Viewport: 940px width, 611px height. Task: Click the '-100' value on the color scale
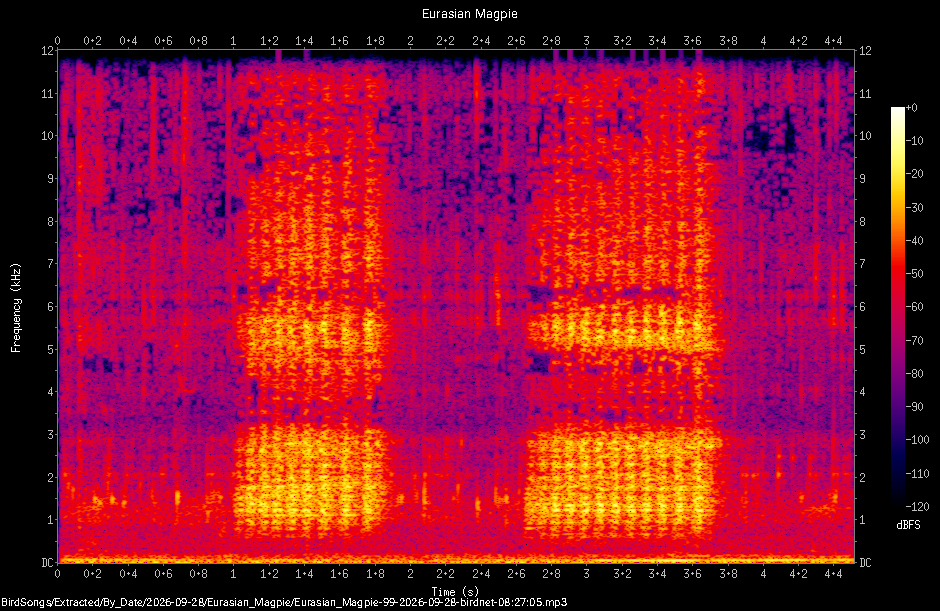tap(917, 440)
